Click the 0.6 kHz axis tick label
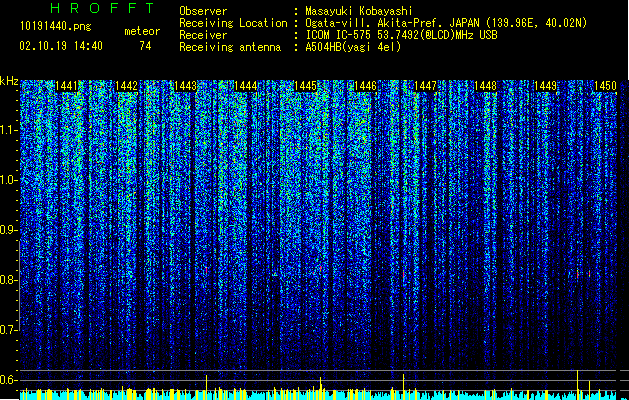This screenshot has height=400, width=629. [9, 380]
